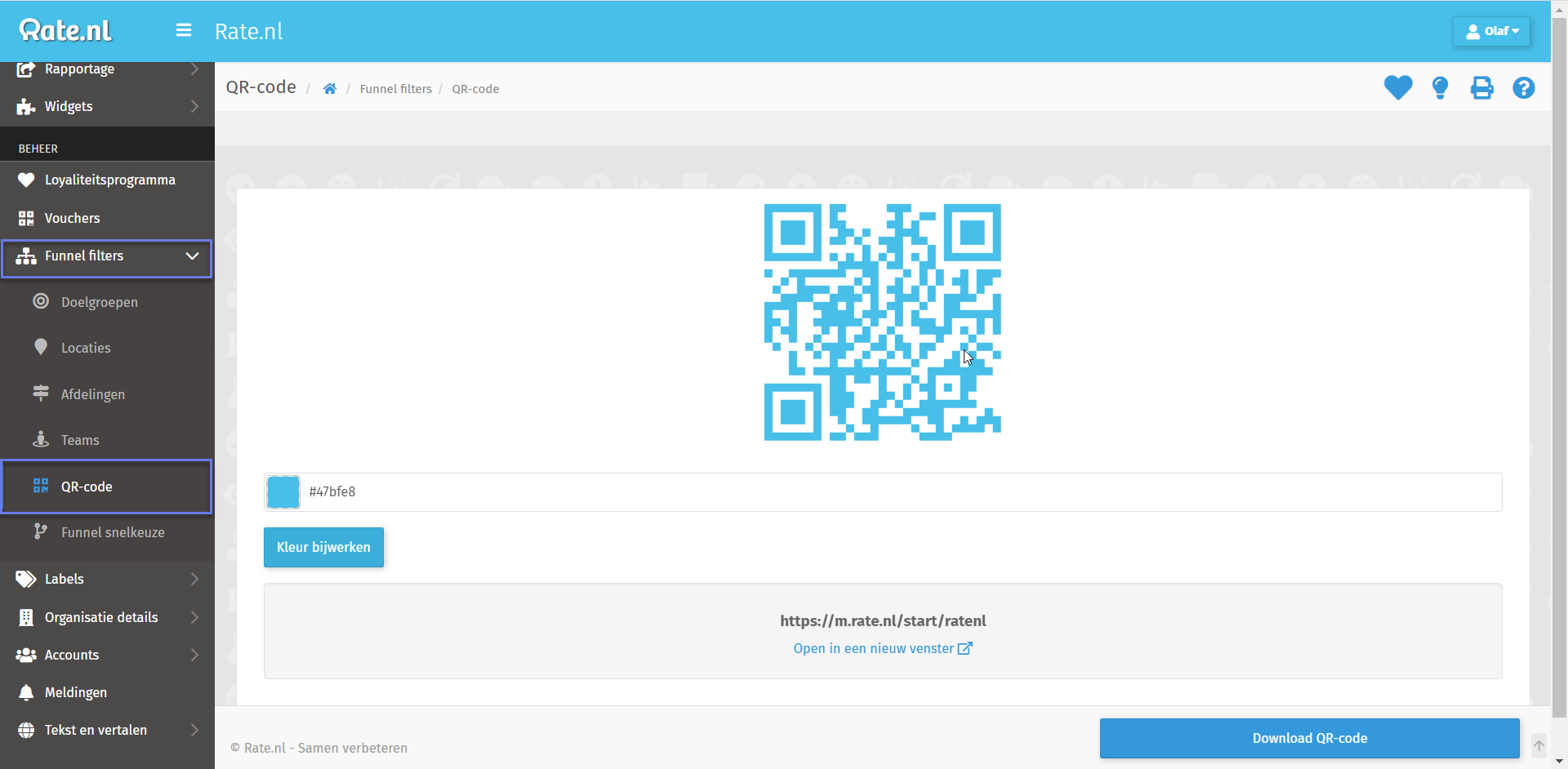Screen dimensions: 1568x769
Task: Click the home icon in breadcrumb
Action: (330, 89)
